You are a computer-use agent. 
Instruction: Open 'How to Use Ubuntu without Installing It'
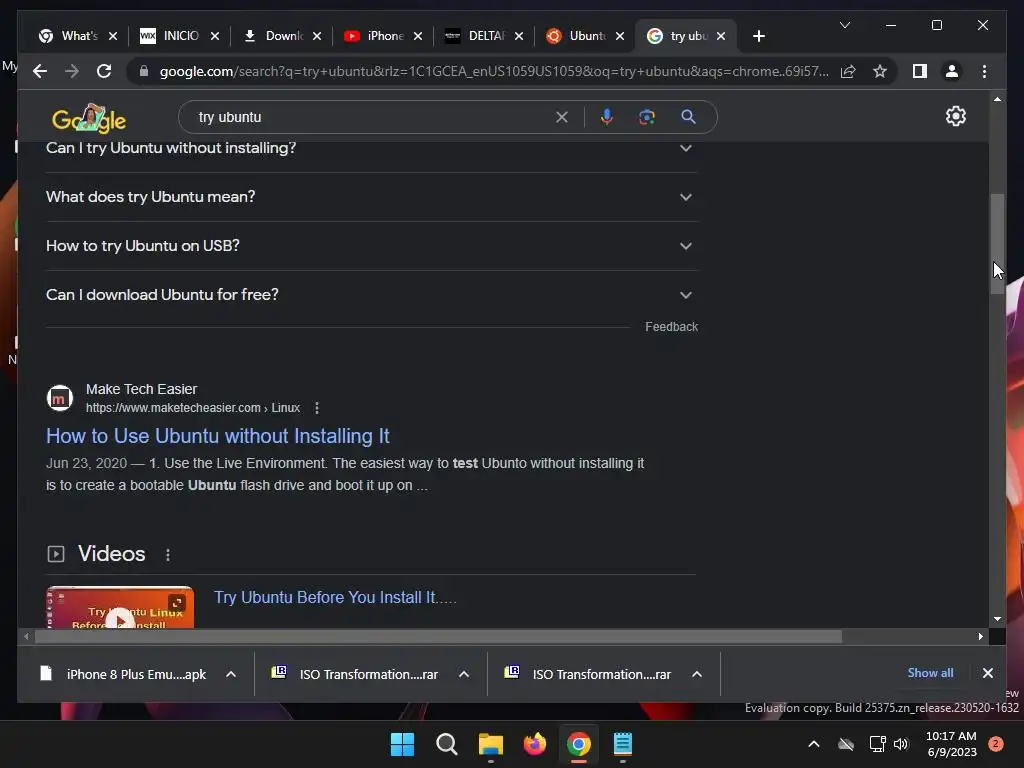[x=217, y=436]
